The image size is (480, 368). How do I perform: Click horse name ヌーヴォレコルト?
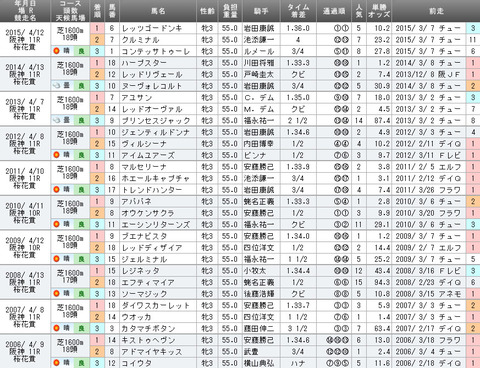pos(152,86)
